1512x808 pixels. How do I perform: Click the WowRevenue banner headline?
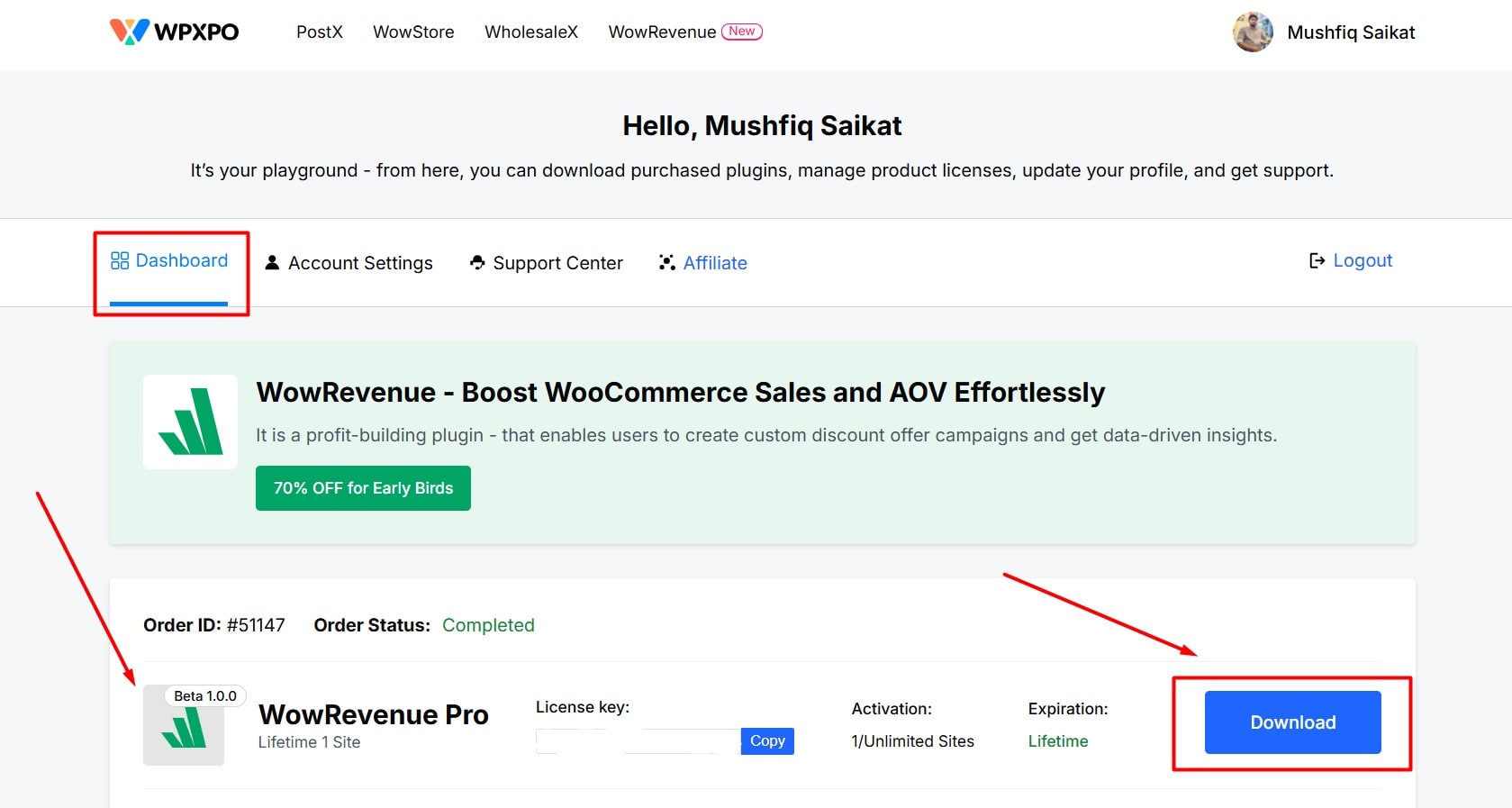[680, 393]
